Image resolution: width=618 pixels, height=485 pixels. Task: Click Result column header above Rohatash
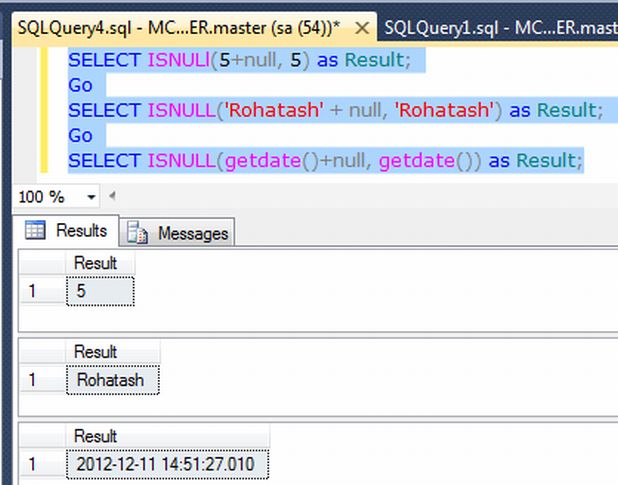pyautogui.click(x=113, y=351)
